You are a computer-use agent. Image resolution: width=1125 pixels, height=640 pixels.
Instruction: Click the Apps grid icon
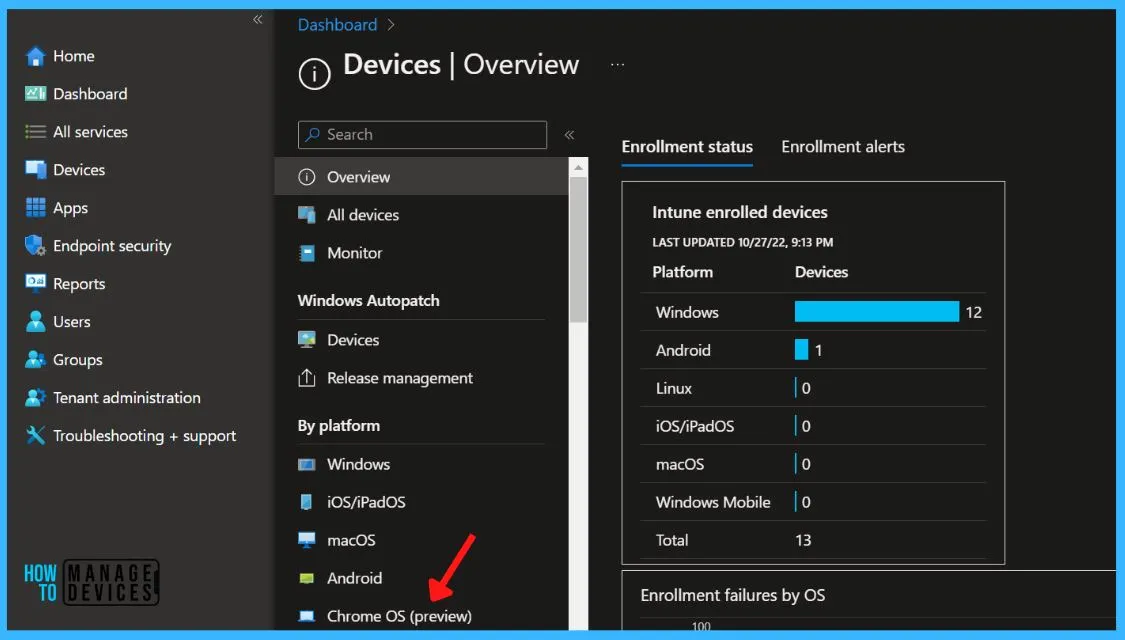[35, 208]
